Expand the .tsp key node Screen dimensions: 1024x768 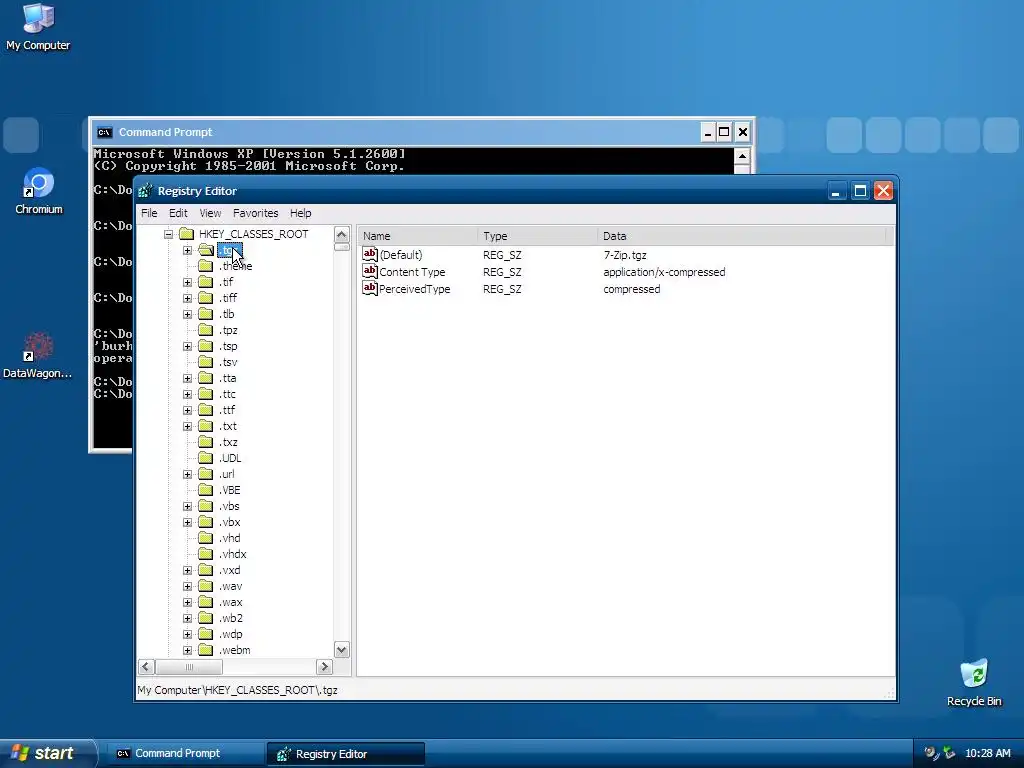(187, 346)
